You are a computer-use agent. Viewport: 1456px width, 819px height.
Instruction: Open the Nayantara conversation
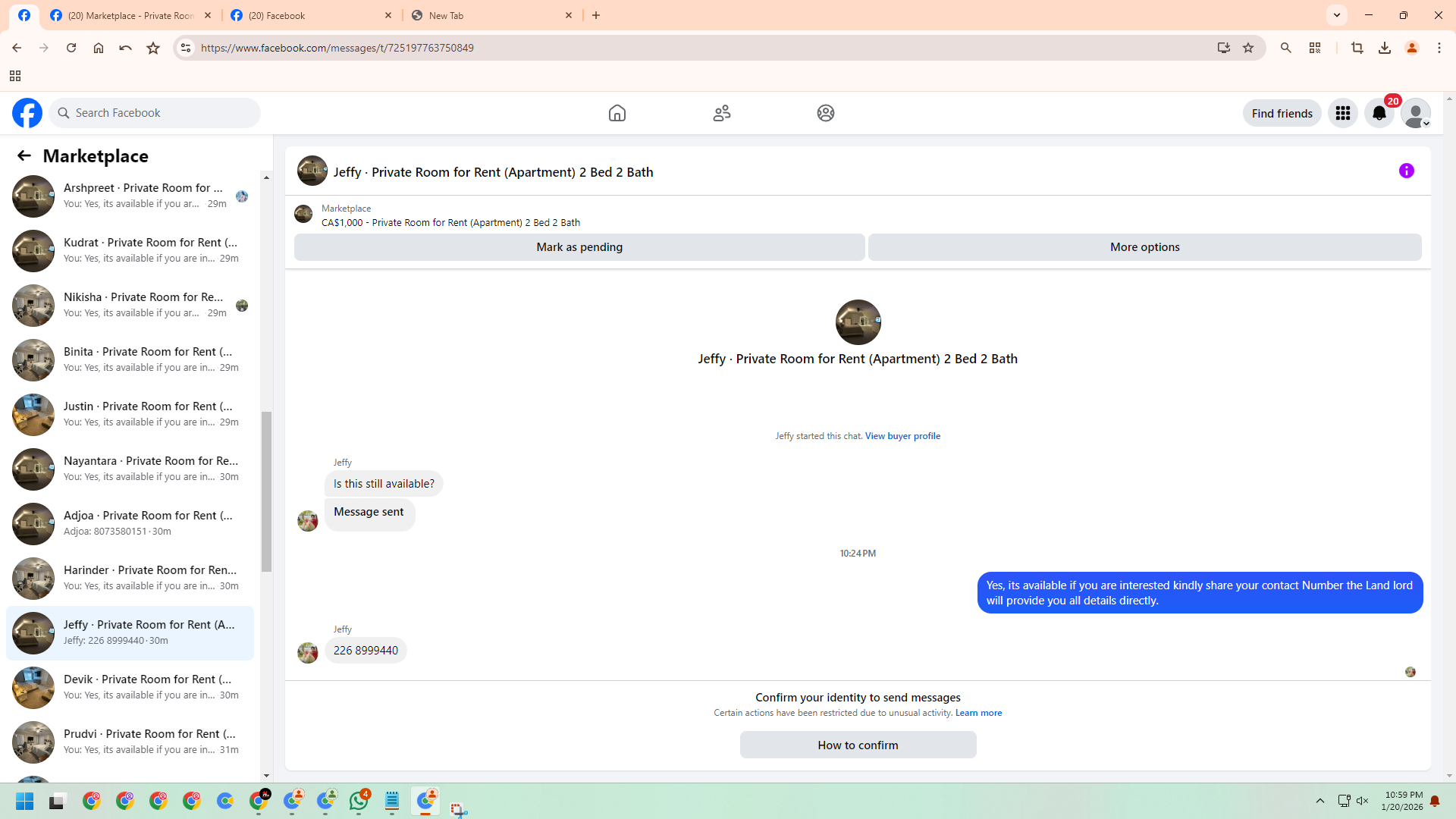[x=130, y=469]
